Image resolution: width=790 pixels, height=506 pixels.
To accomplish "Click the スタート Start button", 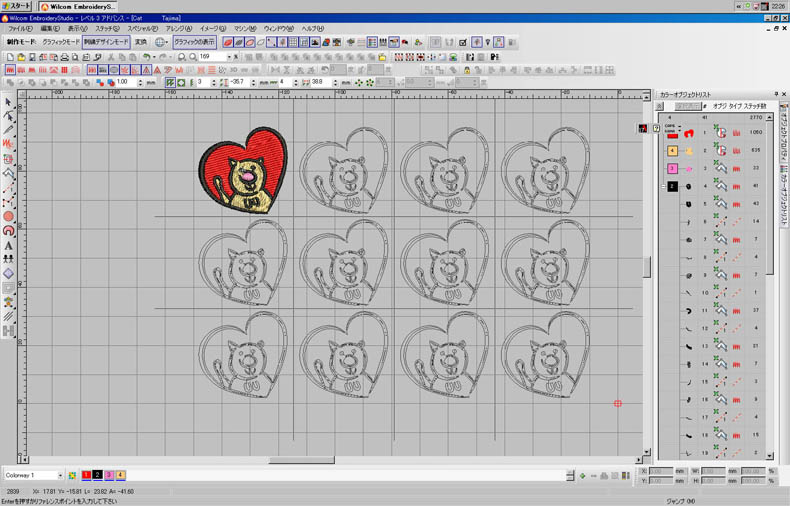I will [16, 6].
